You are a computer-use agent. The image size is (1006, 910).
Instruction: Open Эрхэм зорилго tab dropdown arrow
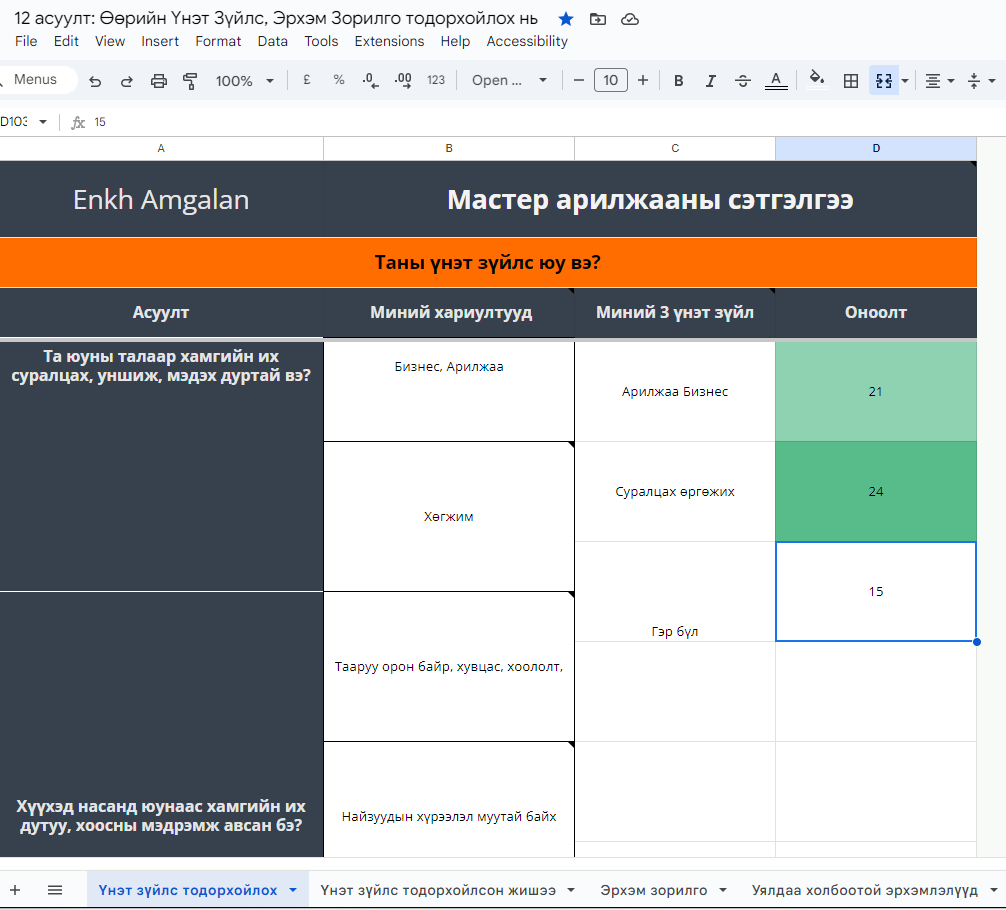point(722,890)
